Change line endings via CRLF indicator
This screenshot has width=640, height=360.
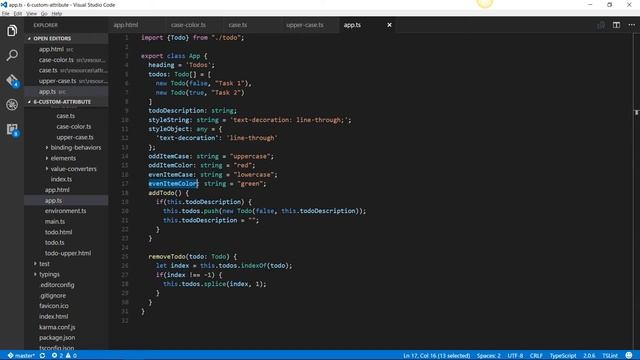pyautogui.click(x=536, y=356)
